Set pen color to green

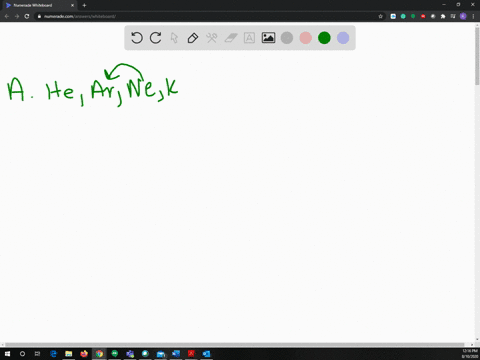click(x=324, y=38)
